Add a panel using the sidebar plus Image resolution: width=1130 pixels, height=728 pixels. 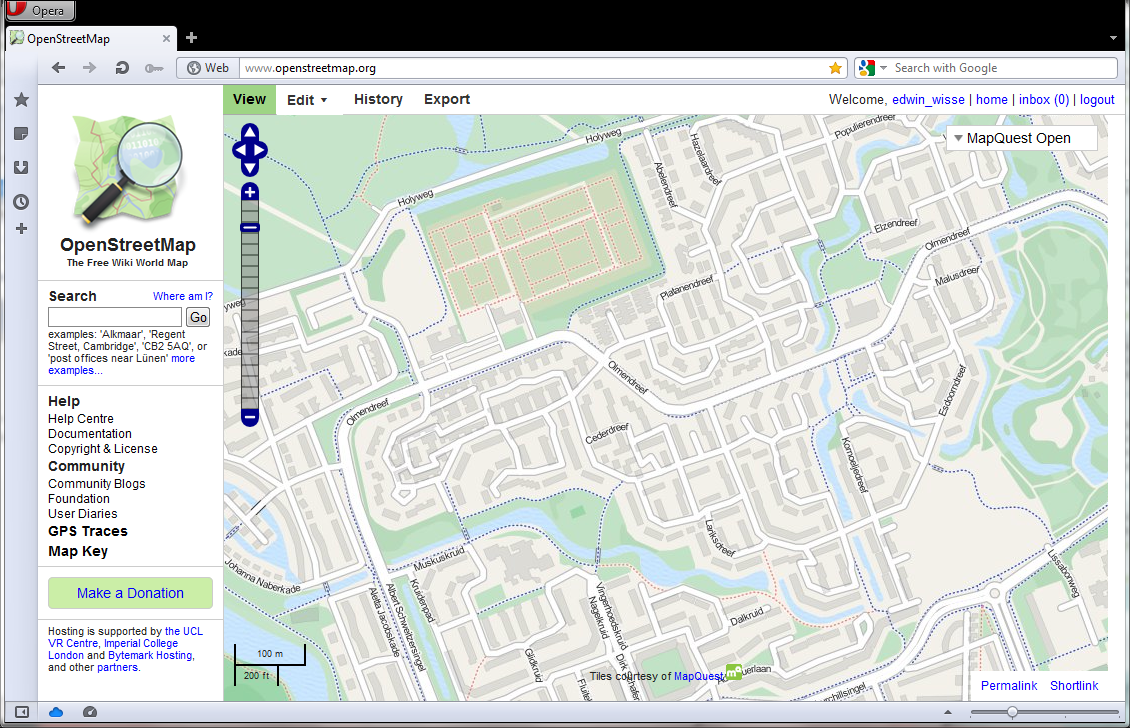coord(22,228)
